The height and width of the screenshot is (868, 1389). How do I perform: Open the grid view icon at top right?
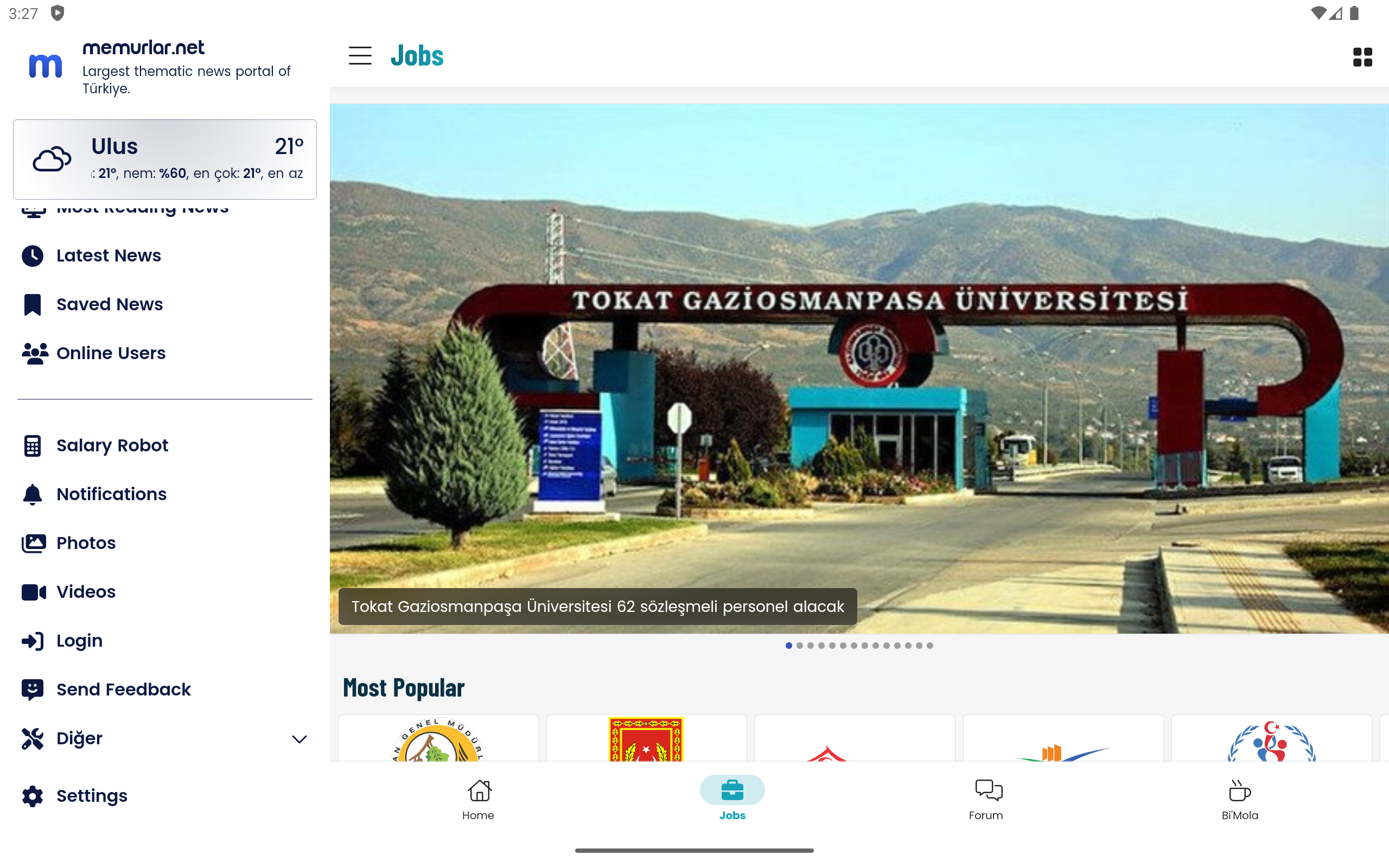click(1362, 57)
